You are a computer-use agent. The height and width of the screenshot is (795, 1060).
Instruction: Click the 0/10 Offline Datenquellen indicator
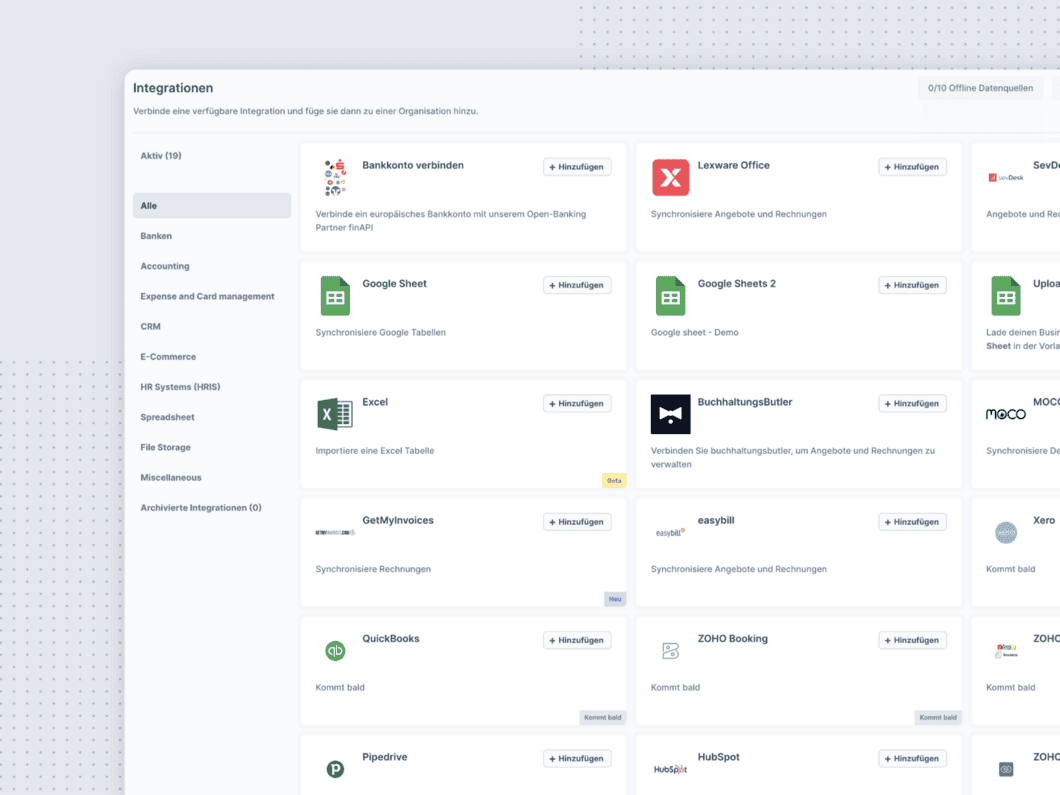click(x=980, y=88)
